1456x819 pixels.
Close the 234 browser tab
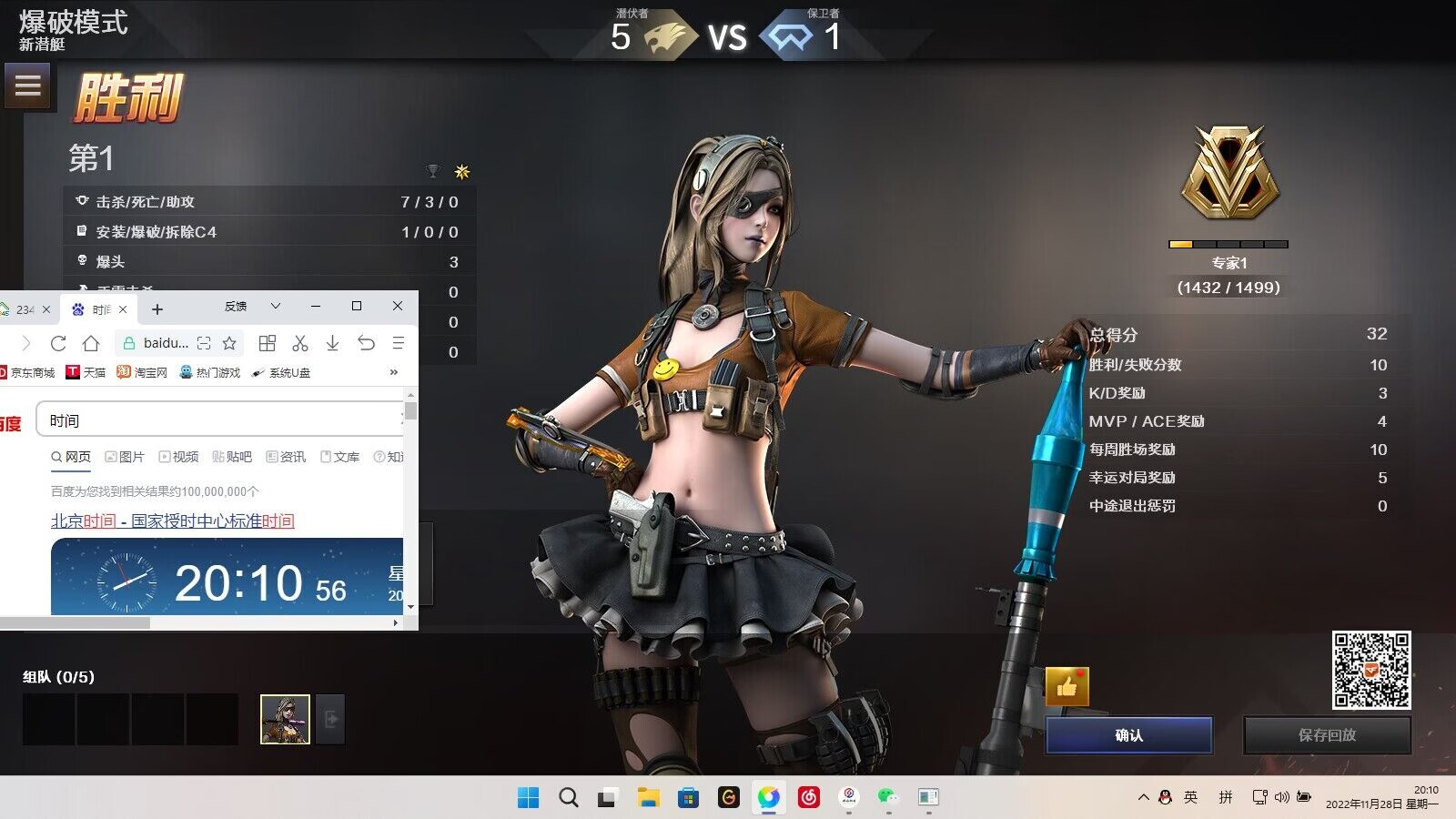(x=46, y=309)
